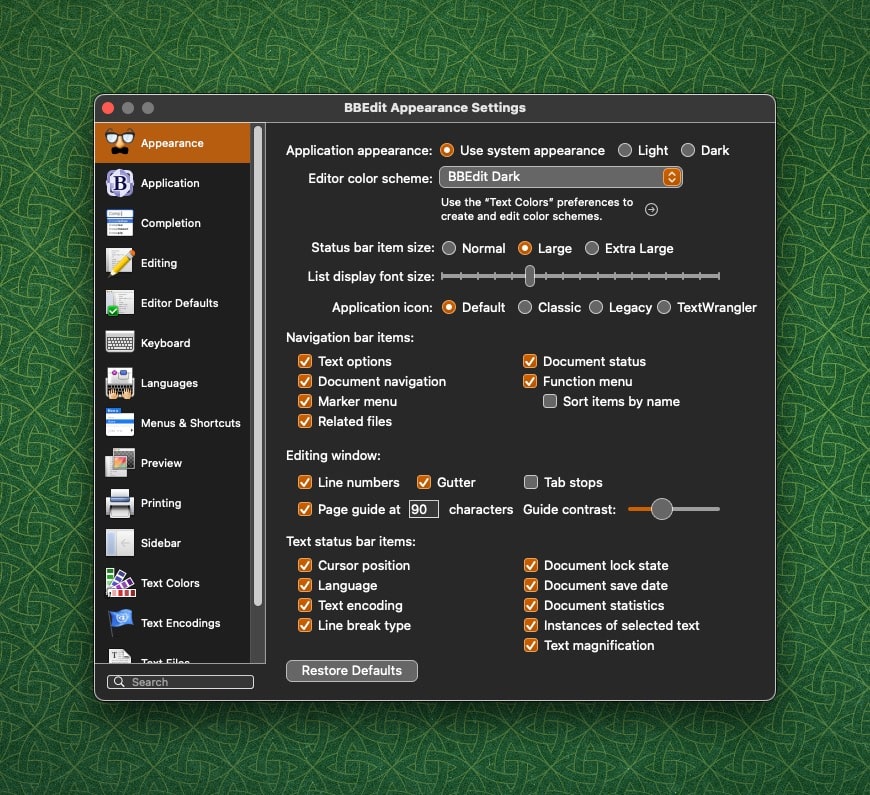Viewport: 870px width, 795px height.
Task: Open the Languages pane icon
Action: click(120, 383)
